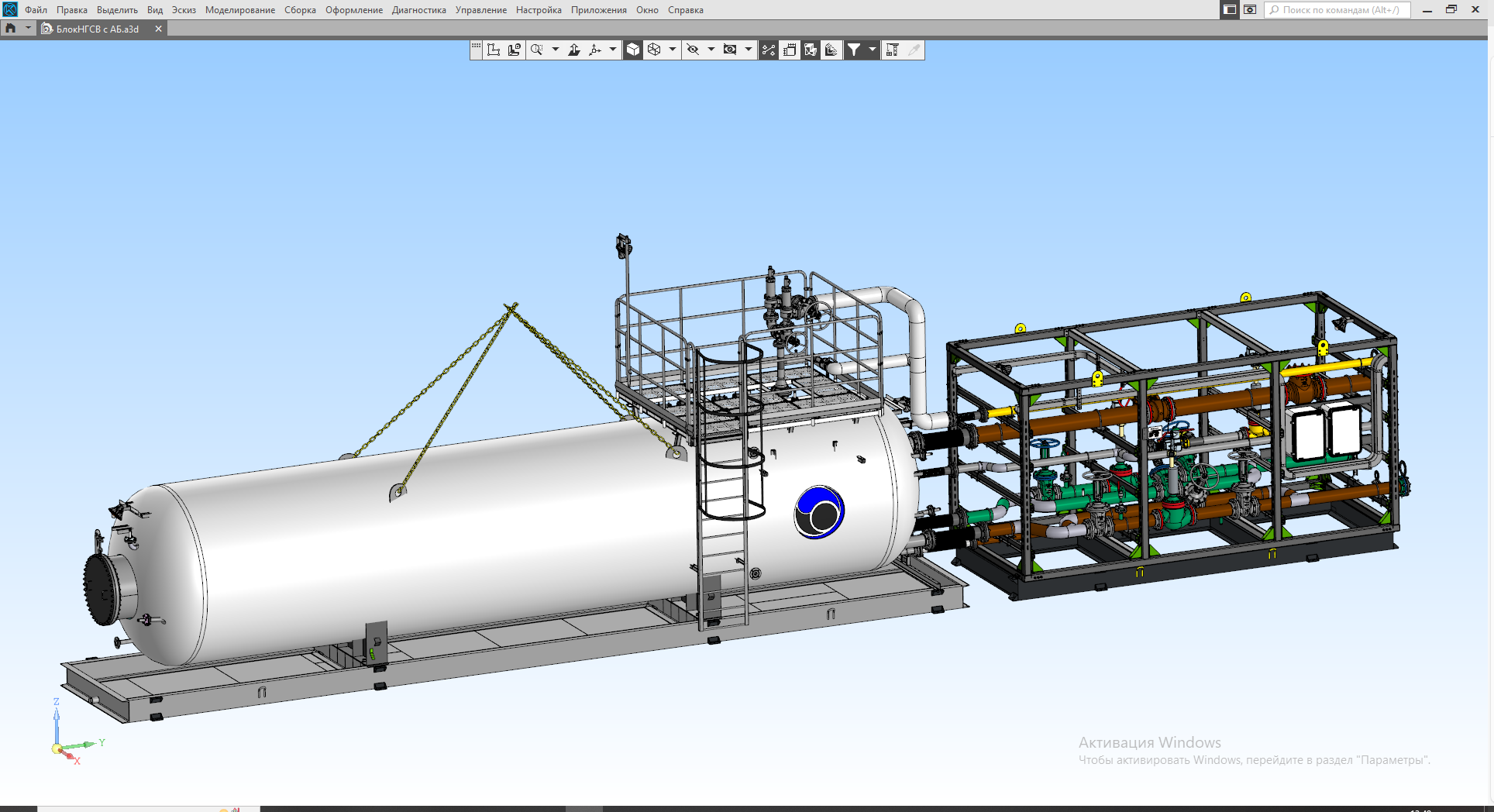Screen dimensions: 1494x812
Task: Close the БлокНГСВ с АБ.a3d document tab
Action: pyautogui.click(x=158, y=29)
